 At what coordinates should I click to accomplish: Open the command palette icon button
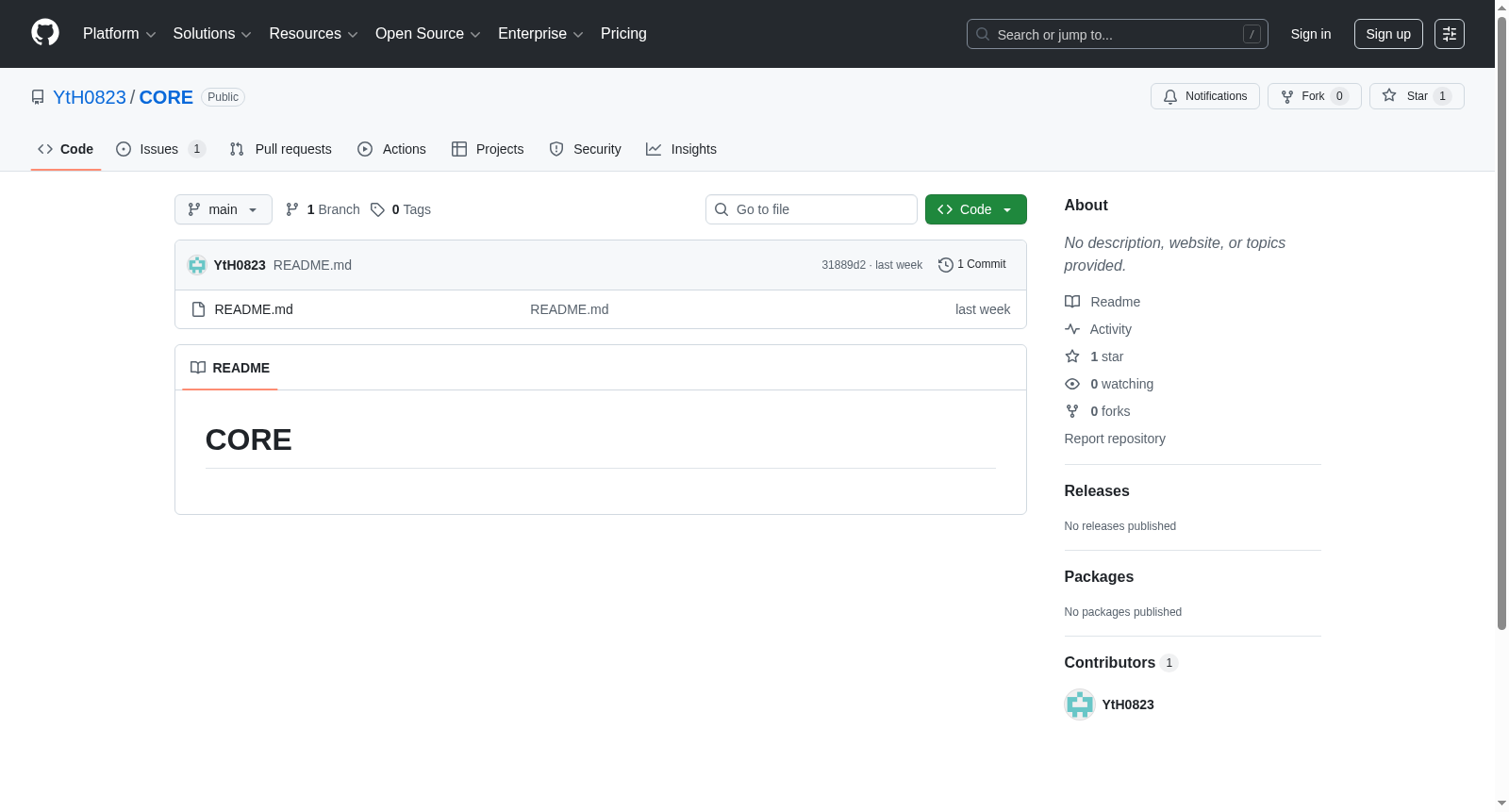(1450, 34)
